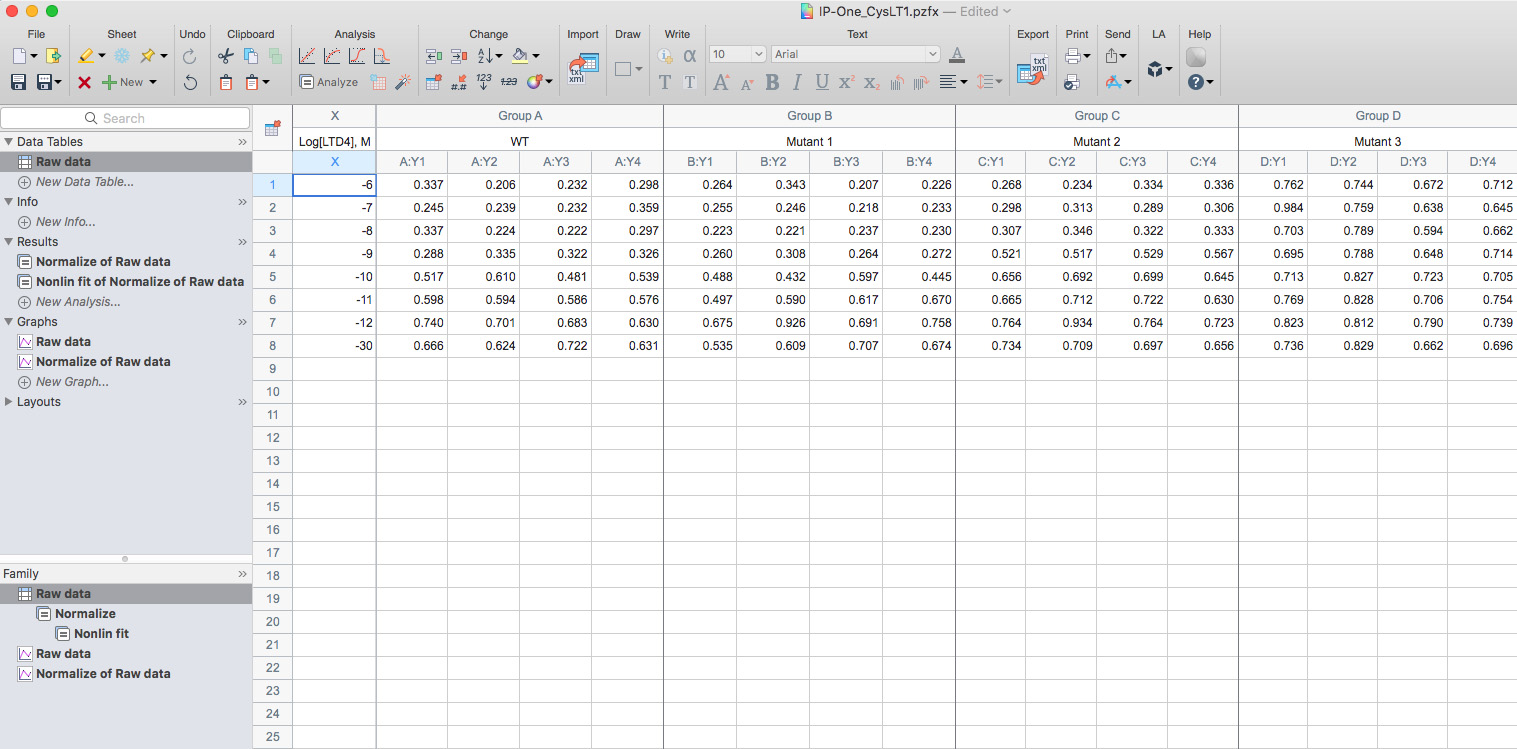Open the Save As dropdown arrow

pos(58,82)
